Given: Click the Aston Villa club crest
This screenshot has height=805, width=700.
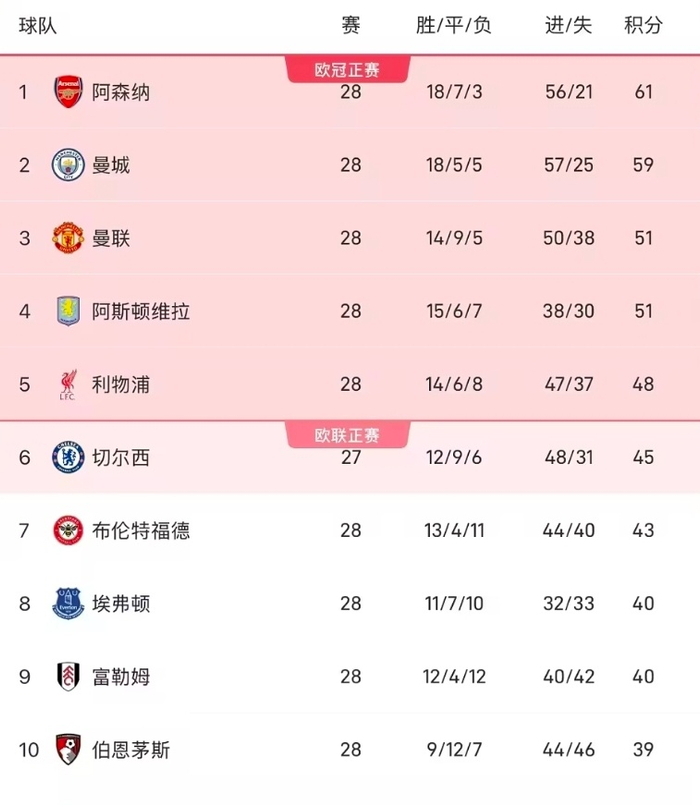Looking at the screenshot, I should tap(68, 311).
